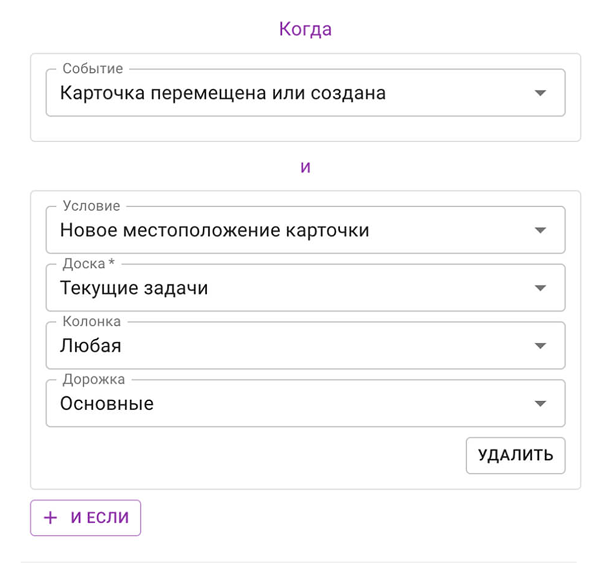
Task: Click the 'Колонка' field label
Action: (92, 321)
